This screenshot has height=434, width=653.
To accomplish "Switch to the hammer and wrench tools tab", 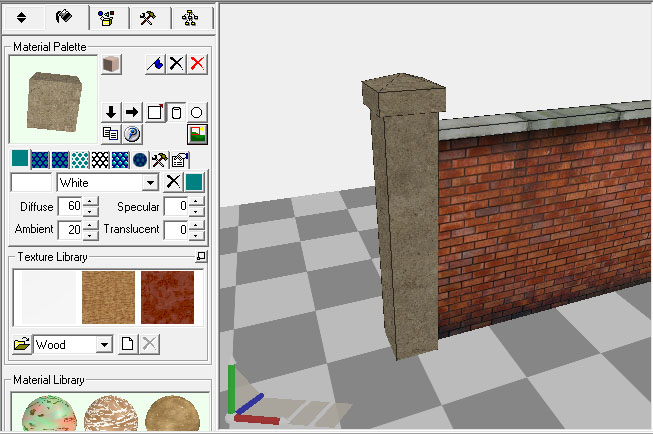I will click(148, 17).
